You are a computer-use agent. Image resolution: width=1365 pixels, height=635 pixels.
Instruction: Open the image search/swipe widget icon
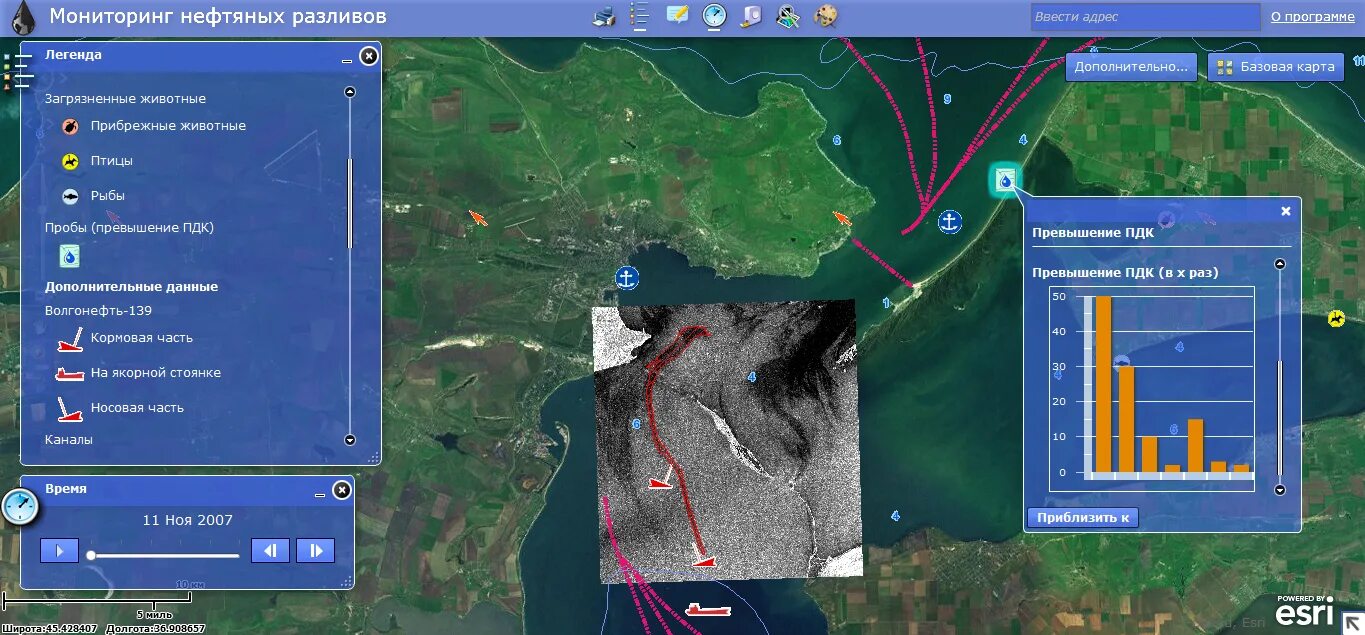pos(788,15)
